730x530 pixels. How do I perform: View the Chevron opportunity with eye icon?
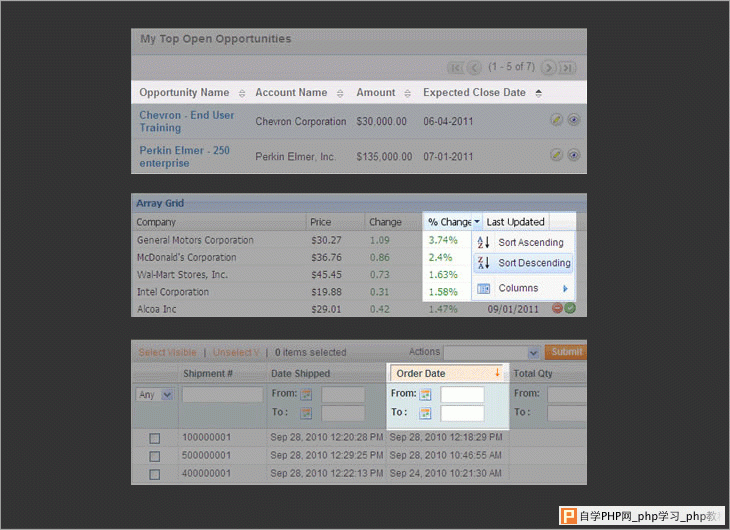pyautogui.click(x=574, y=120)
